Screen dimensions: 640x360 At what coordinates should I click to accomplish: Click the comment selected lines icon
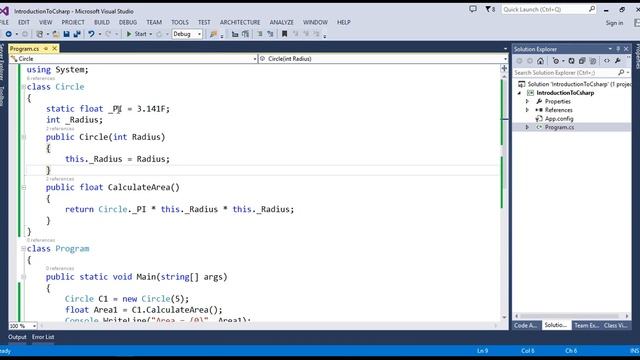[260, 34]
